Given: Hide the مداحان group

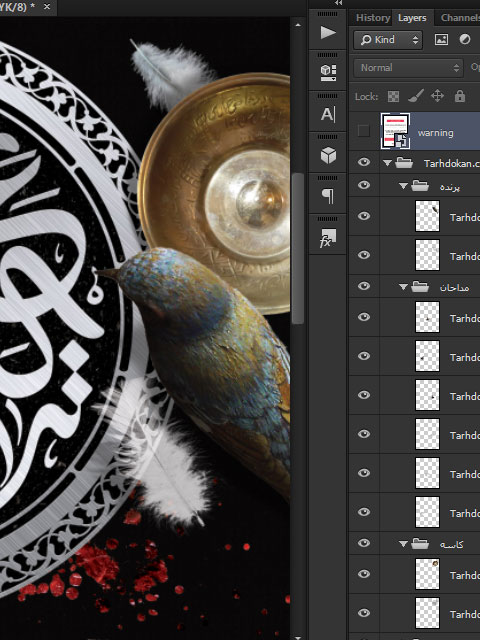Looking at the screenshot, I should tap(364, 286).
